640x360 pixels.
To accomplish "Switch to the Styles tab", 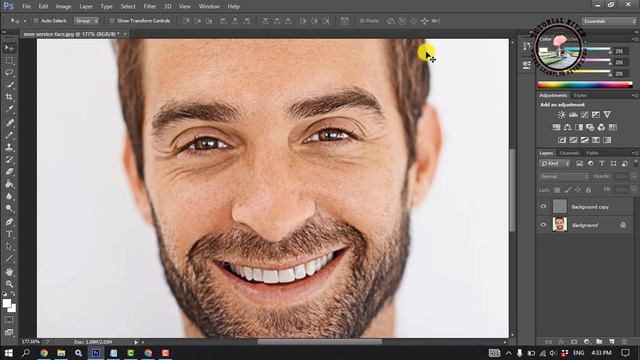I will 580,96.
